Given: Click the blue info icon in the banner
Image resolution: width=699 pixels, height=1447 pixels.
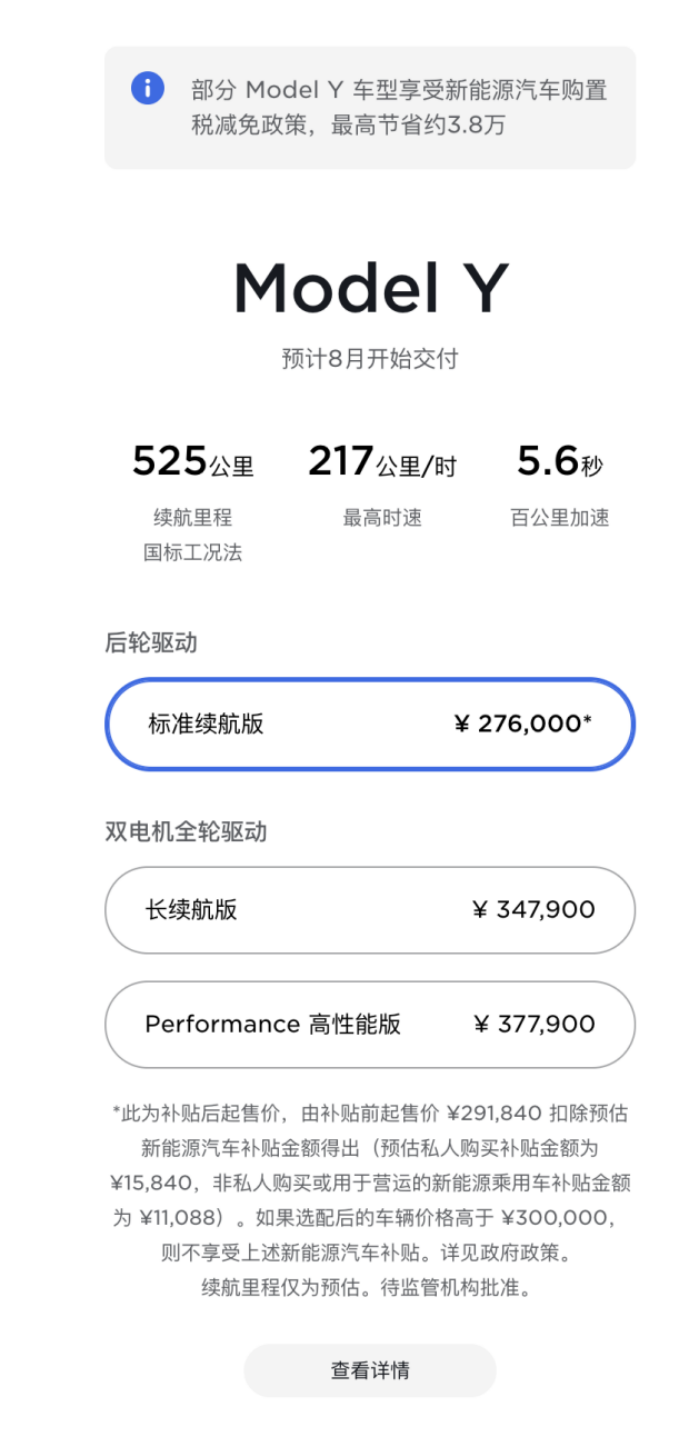Looking at the screenshot, I should (x=148, y=89).
